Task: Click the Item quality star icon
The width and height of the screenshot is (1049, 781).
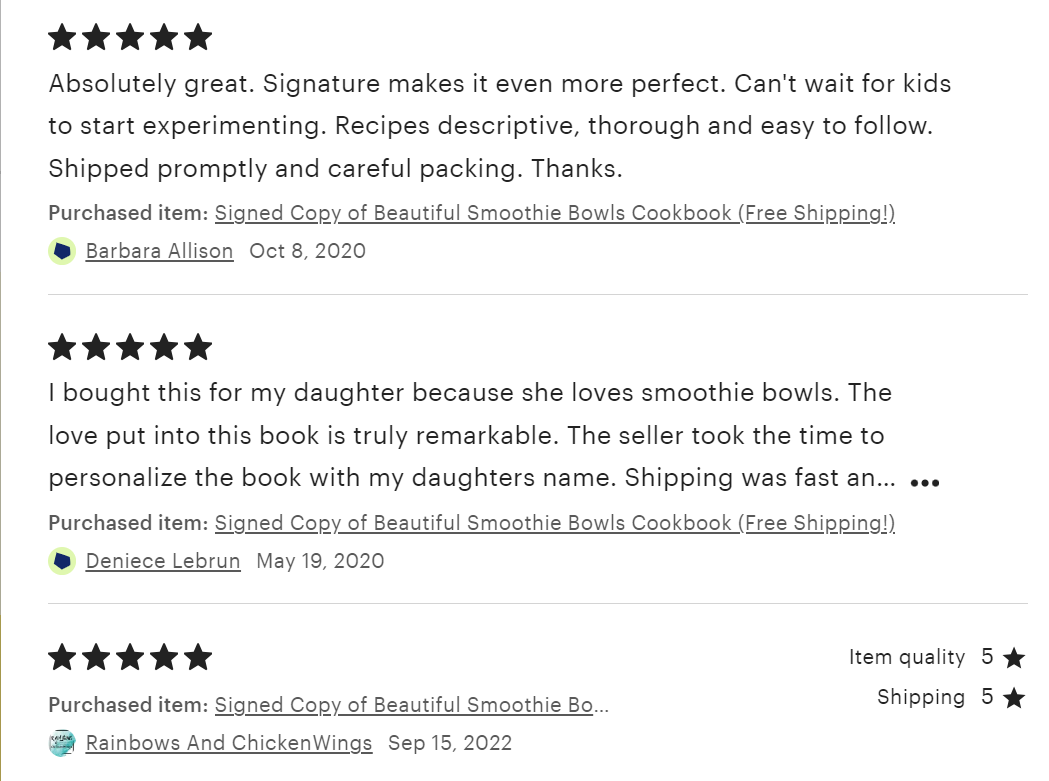Action: click(x=1014, y=658)
